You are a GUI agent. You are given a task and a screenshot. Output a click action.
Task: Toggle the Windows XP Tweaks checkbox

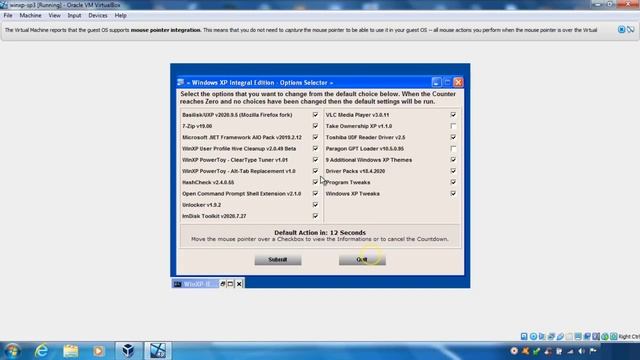point(453,193)
